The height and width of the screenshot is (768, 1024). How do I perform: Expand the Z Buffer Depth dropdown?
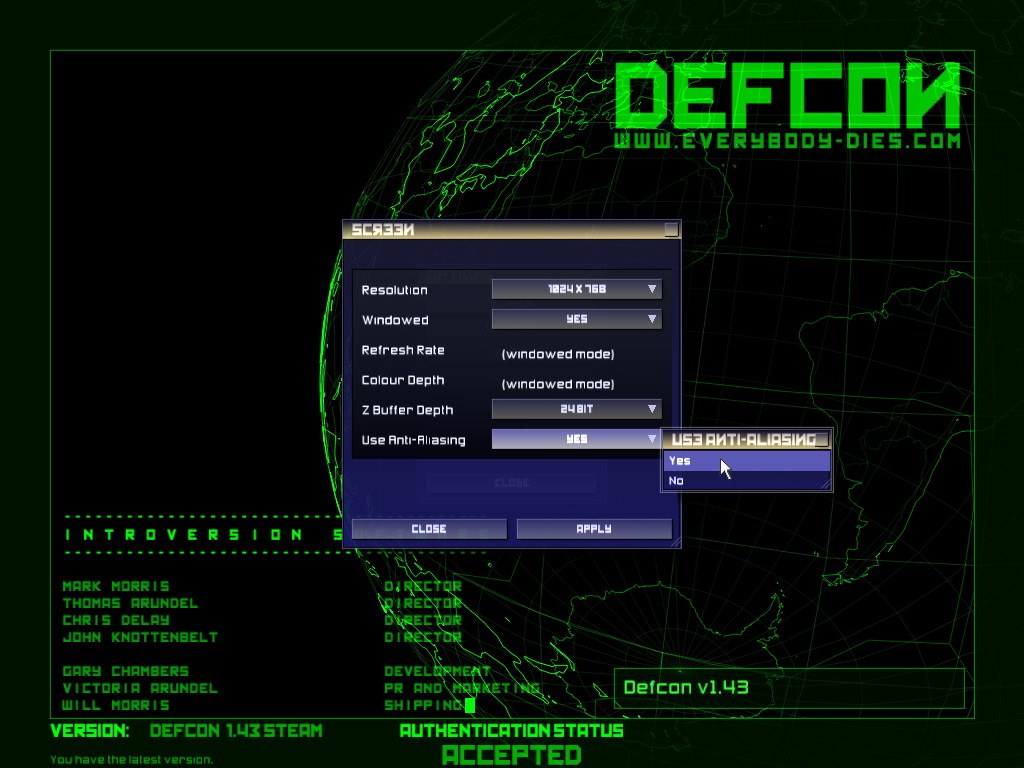577,409
